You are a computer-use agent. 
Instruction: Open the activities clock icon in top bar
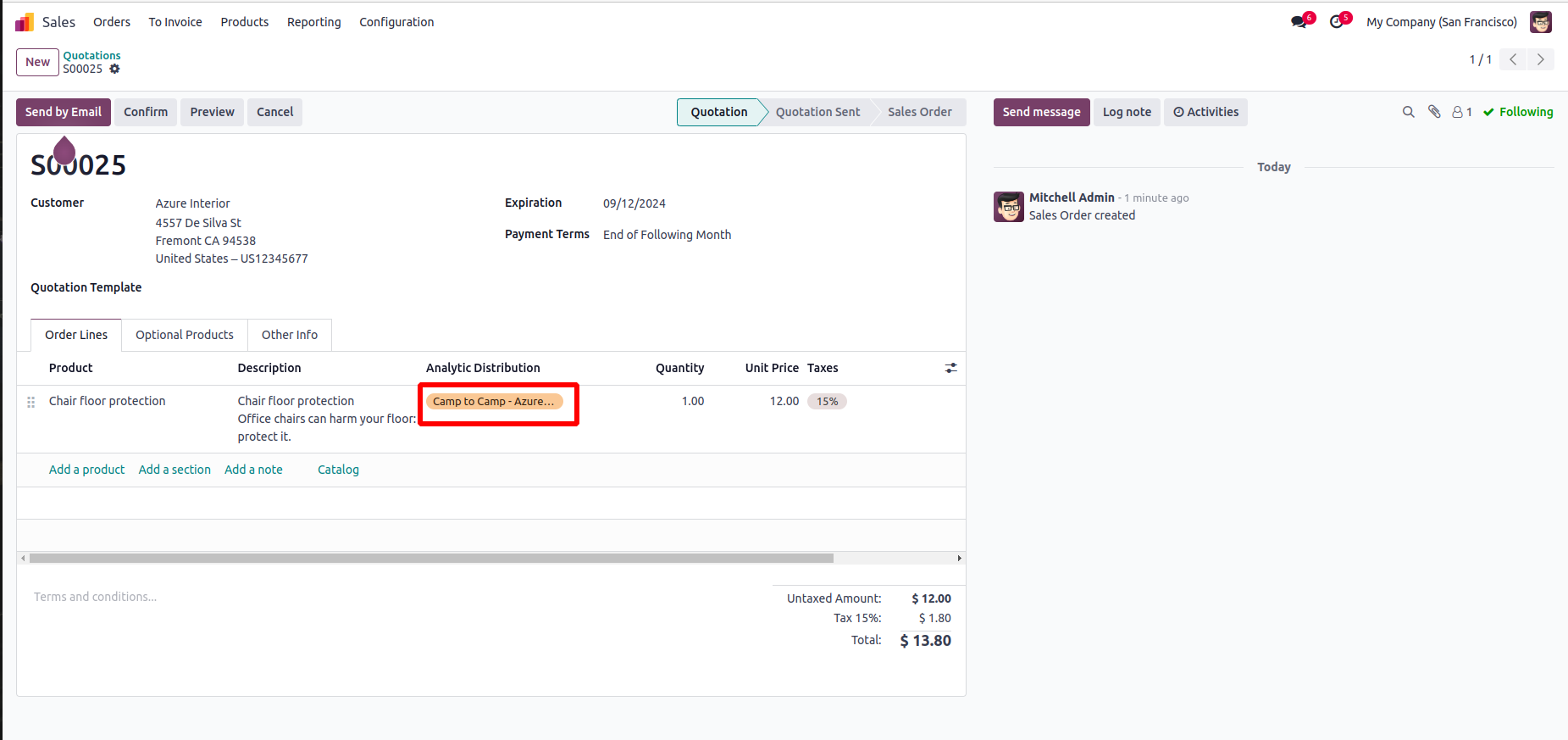point(1337,22)
